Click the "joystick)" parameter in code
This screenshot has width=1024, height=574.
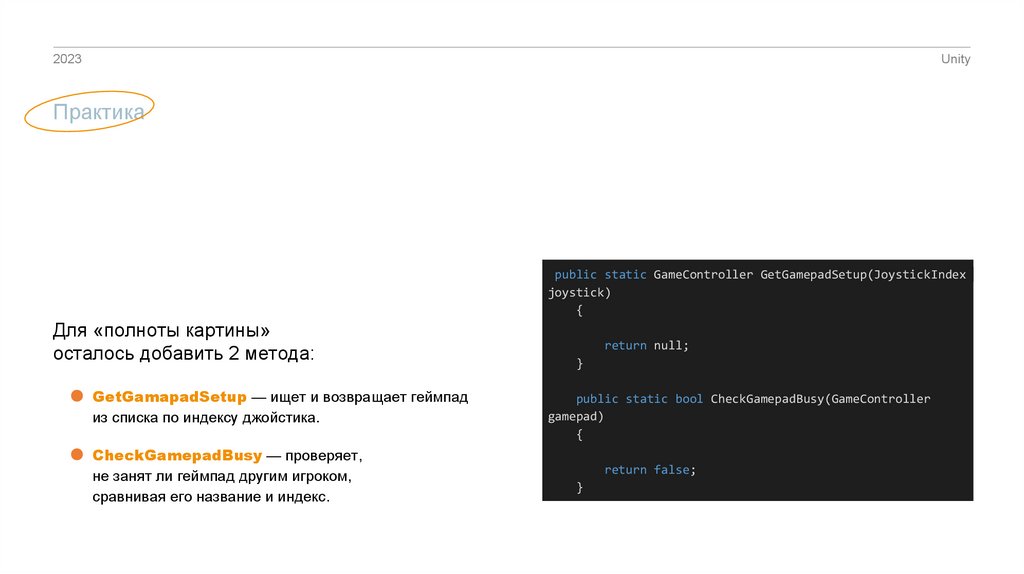click(579, 293)
